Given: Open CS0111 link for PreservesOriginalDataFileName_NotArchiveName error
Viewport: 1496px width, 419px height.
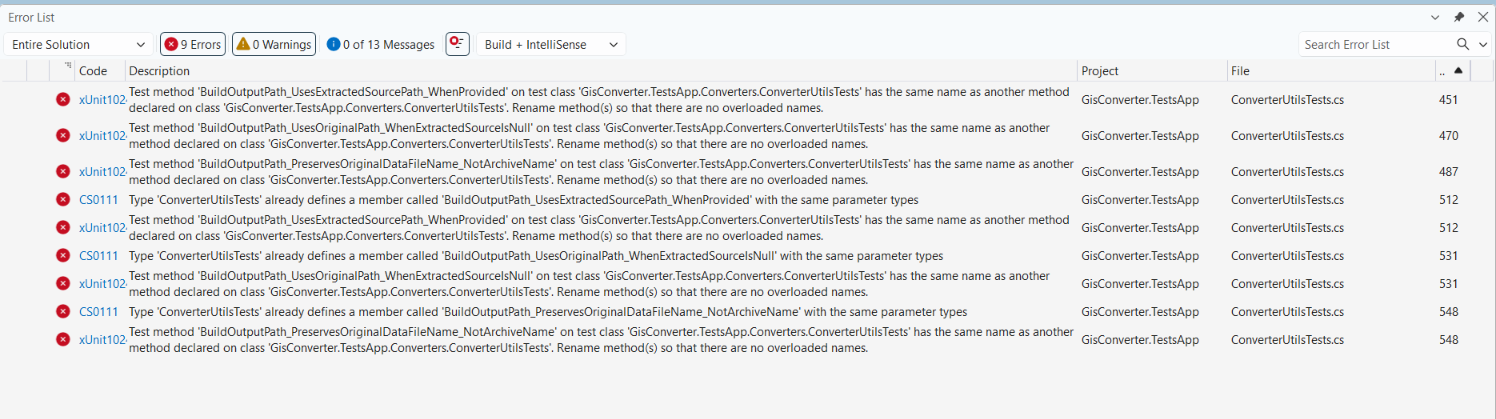Looking at the screenshot, I should 98,312.
